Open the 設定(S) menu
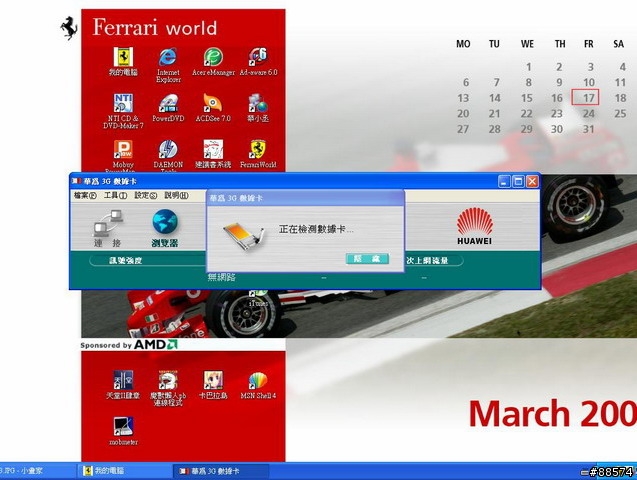This screenshot has width=637, height=480. [145, 195]
